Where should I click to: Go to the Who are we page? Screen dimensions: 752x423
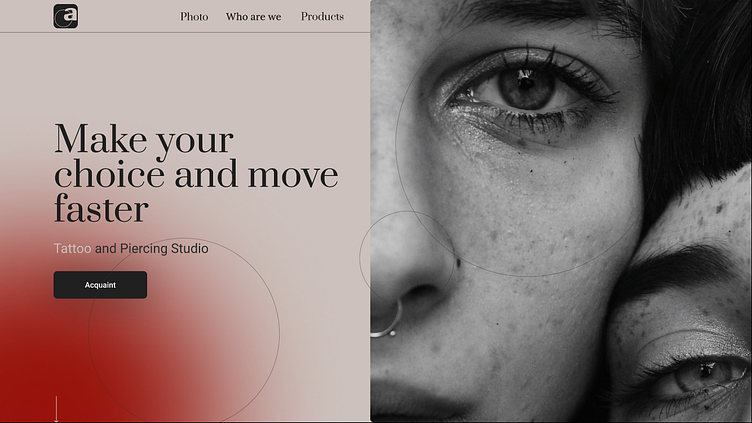[253, 17]
